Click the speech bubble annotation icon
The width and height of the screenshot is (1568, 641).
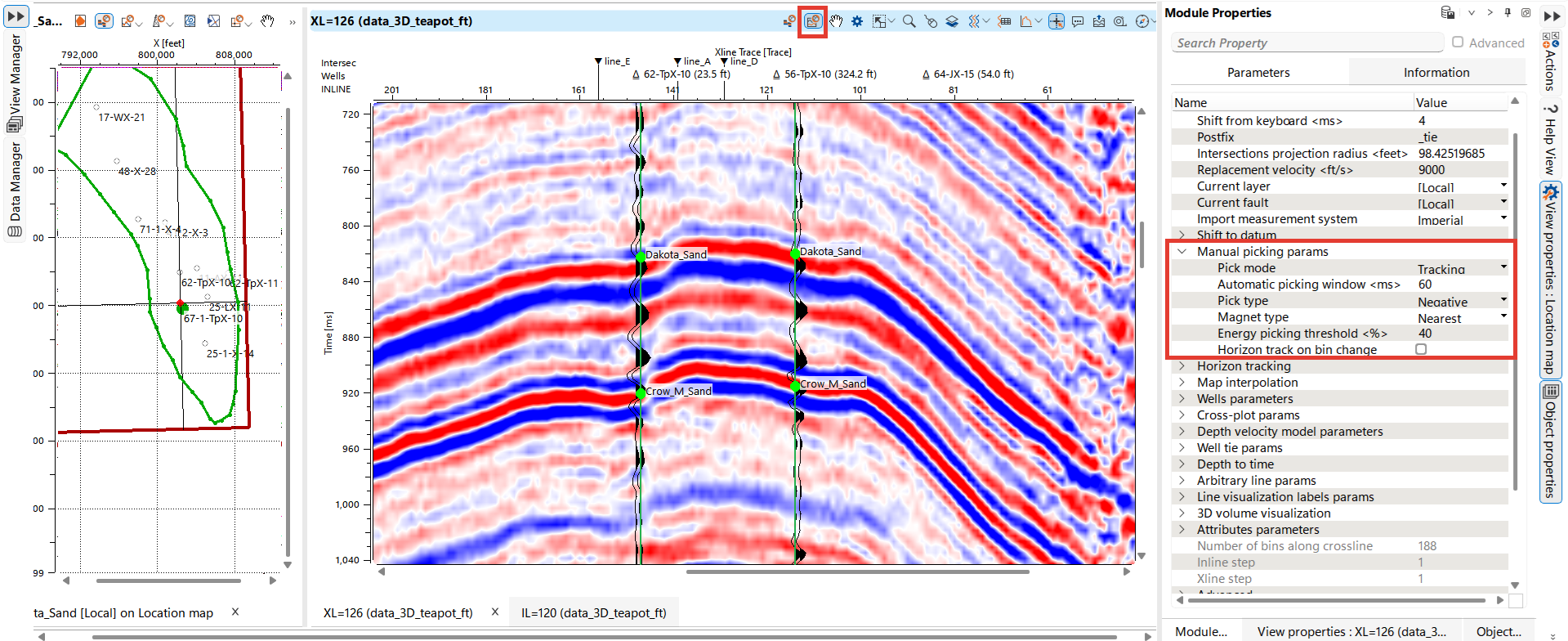tap(1078, 21)
